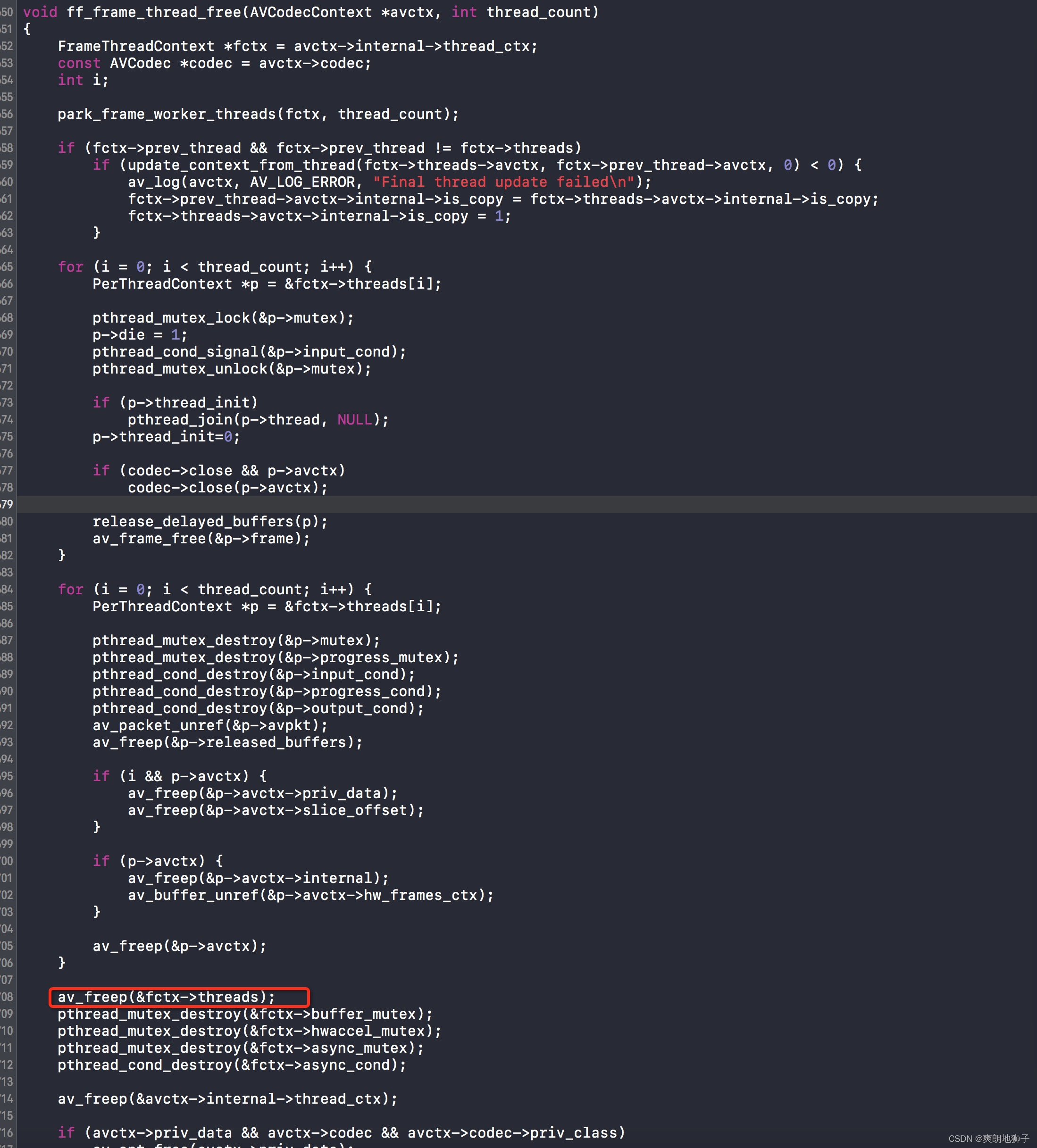The width and height of the screenshot is (1037, 1148).
Task: Click the pthread_cond_signal input_cond line
Action: point(250,352)
